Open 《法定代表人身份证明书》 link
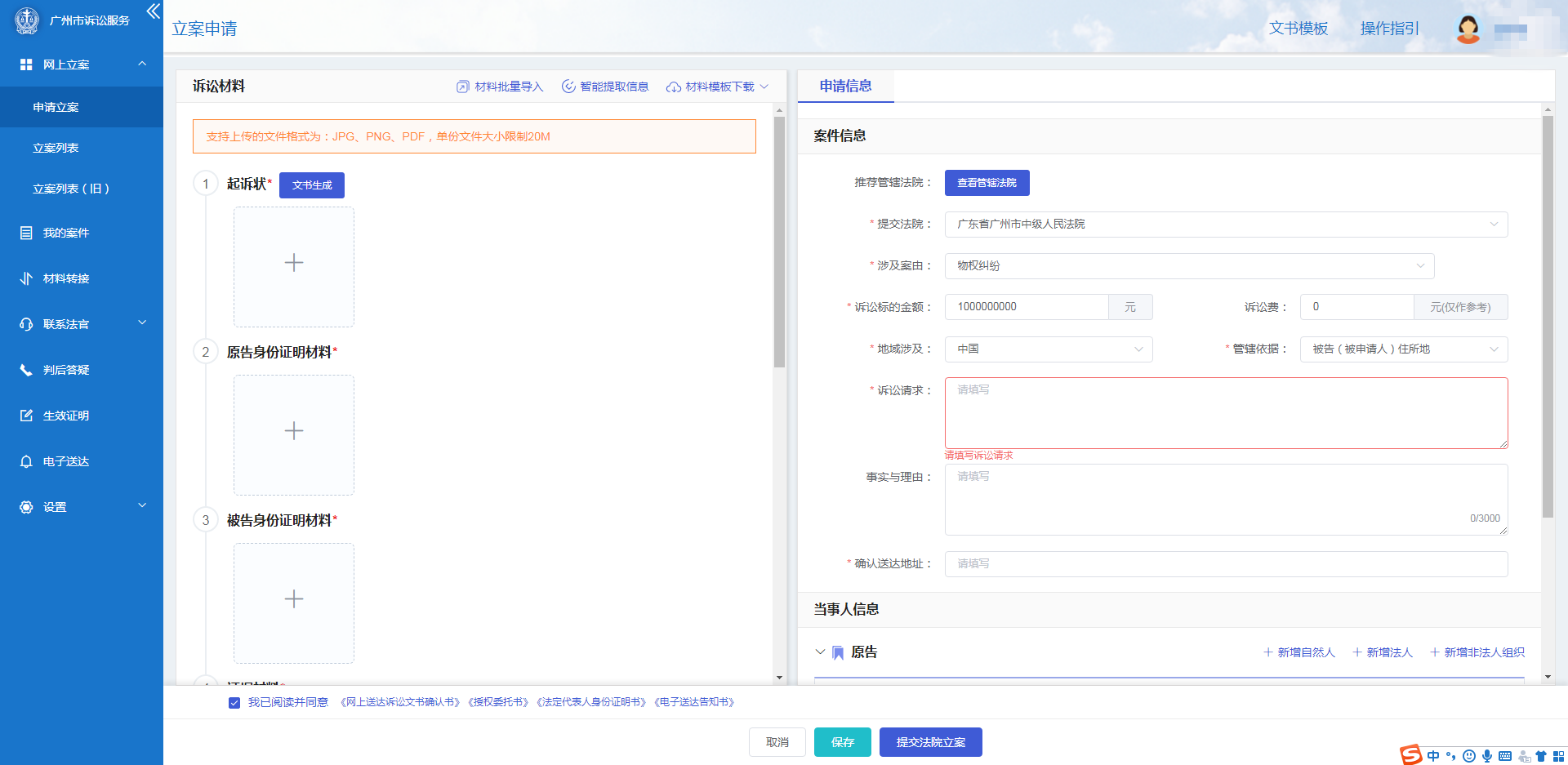Viewport: 1568px width, 765px height. coord(591,702)
